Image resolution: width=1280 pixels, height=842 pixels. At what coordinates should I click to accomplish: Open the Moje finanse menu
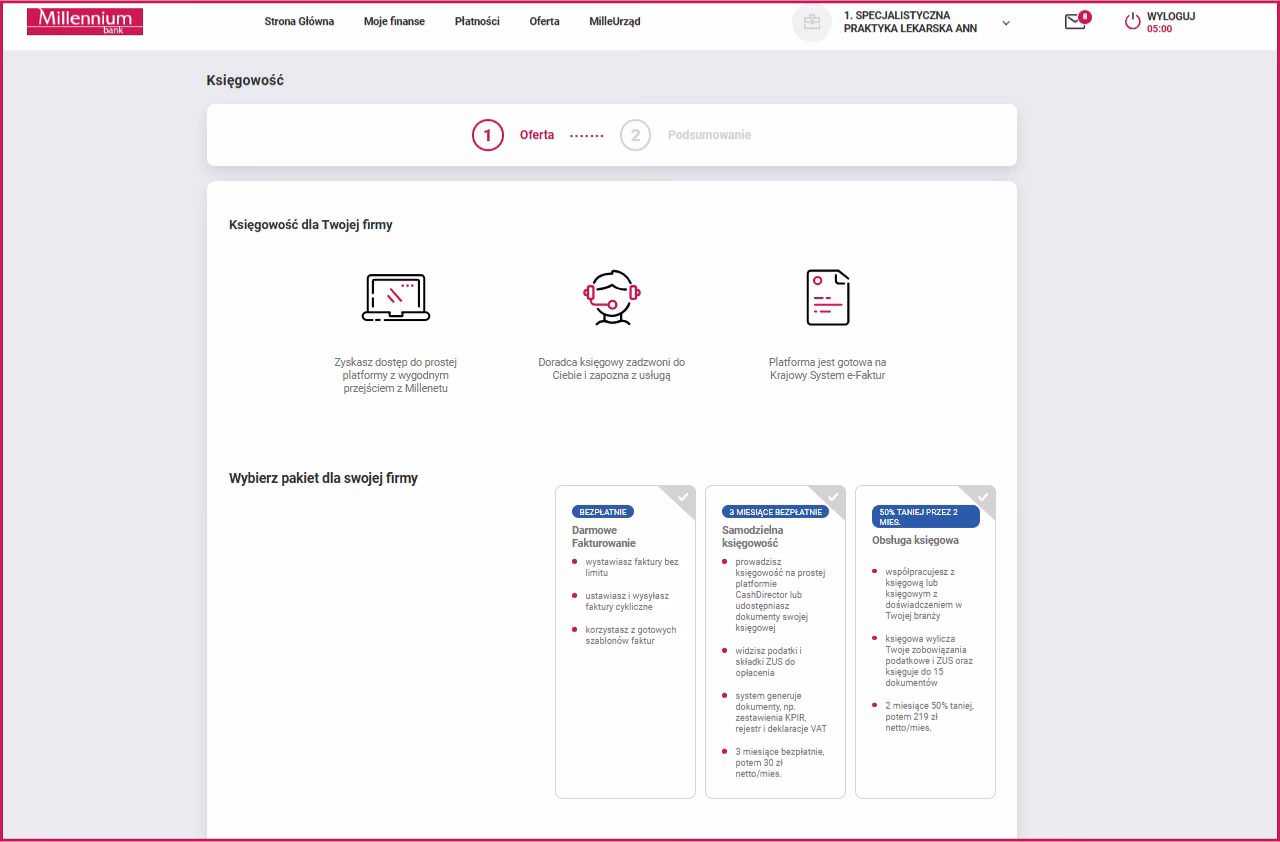click(394, 21)
